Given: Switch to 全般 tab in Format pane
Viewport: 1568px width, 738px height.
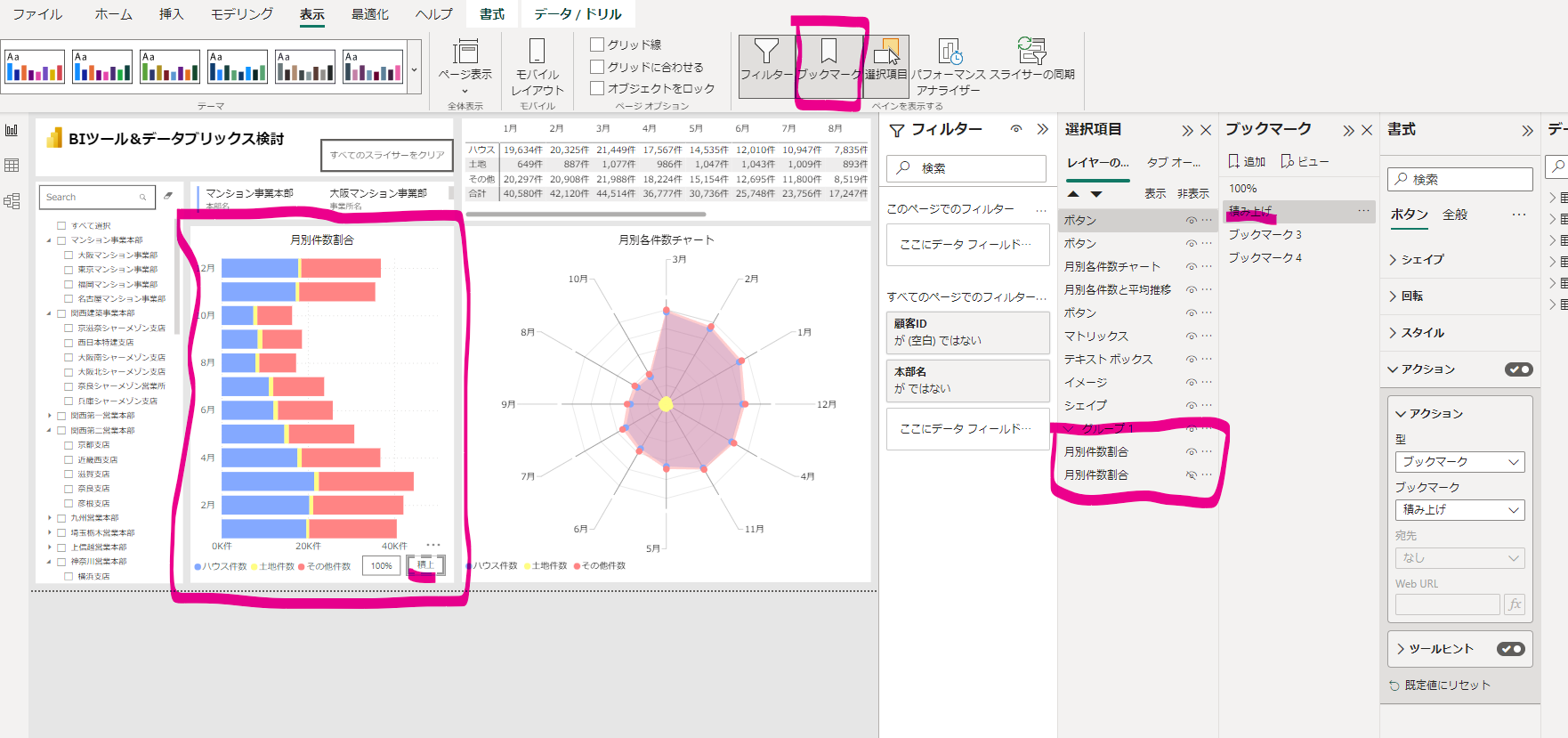Looking at the screenshot, I should (x=1455, y=215).
